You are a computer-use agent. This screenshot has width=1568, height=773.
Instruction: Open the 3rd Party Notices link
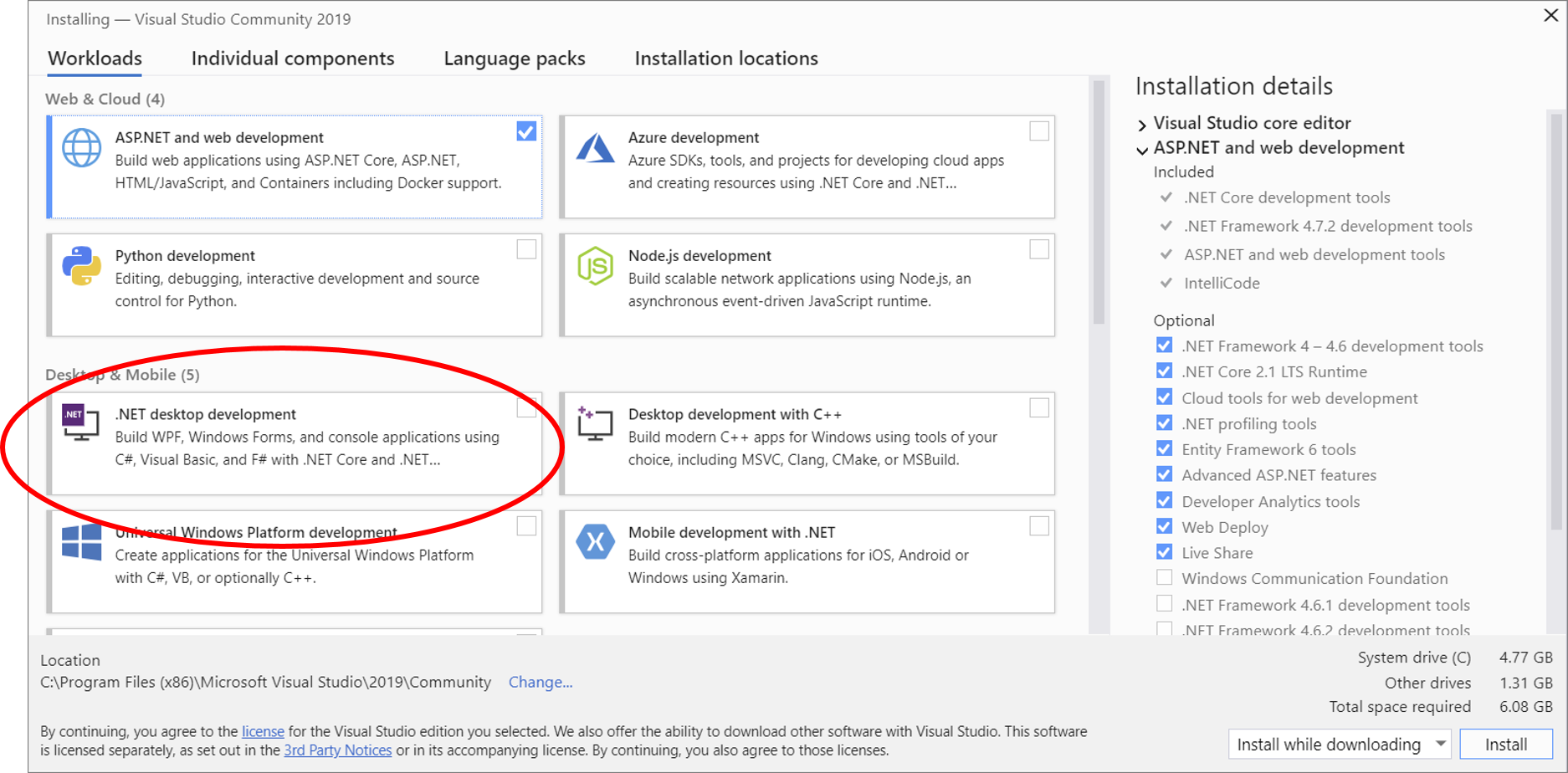click(338, 750)
